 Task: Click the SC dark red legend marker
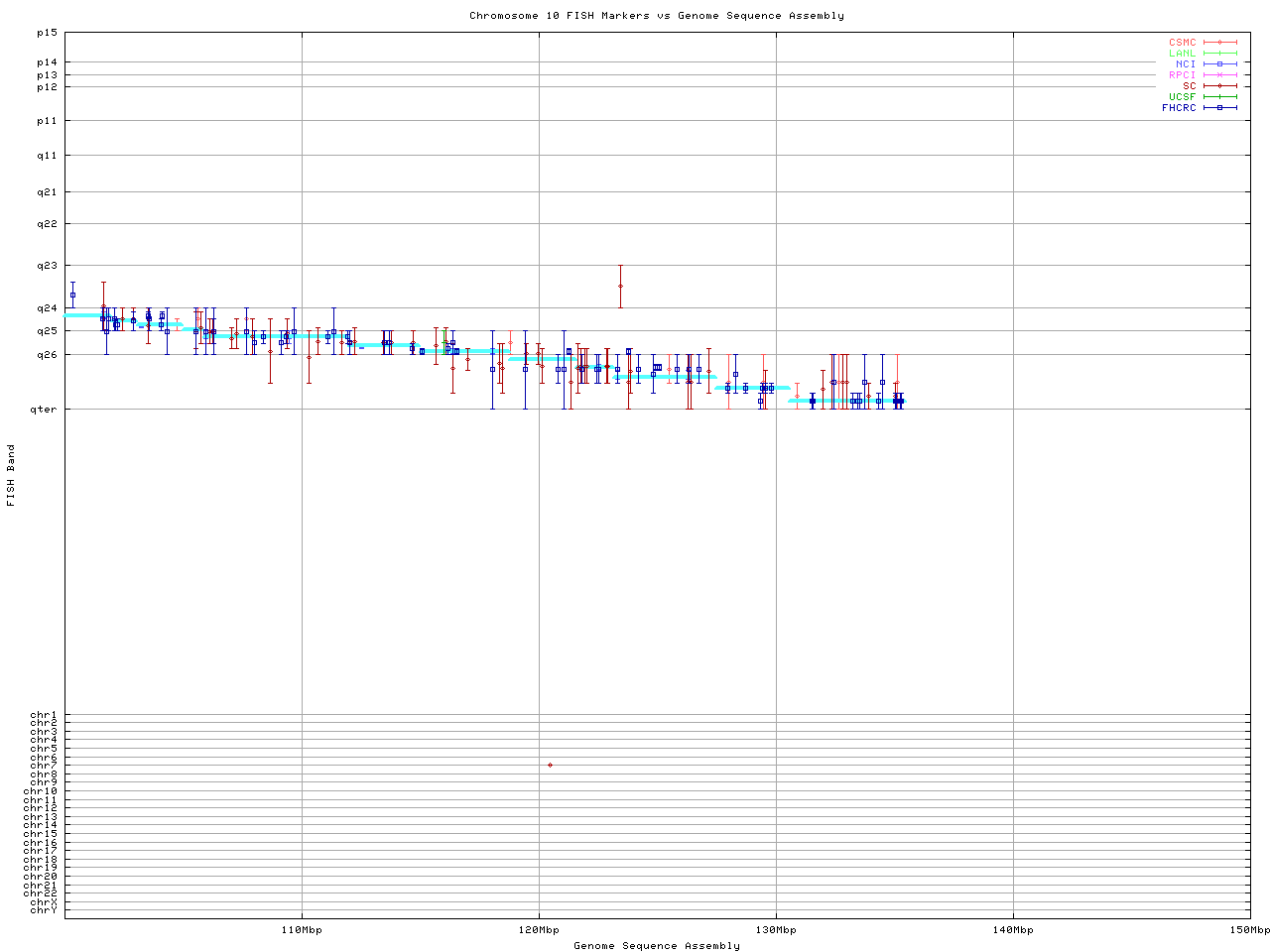pyautogui.click(x=1219, y=85)
